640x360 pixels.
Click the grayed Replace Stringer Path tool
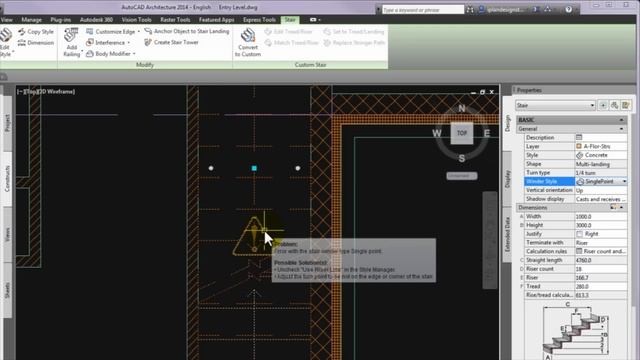[x=354, y=42]
